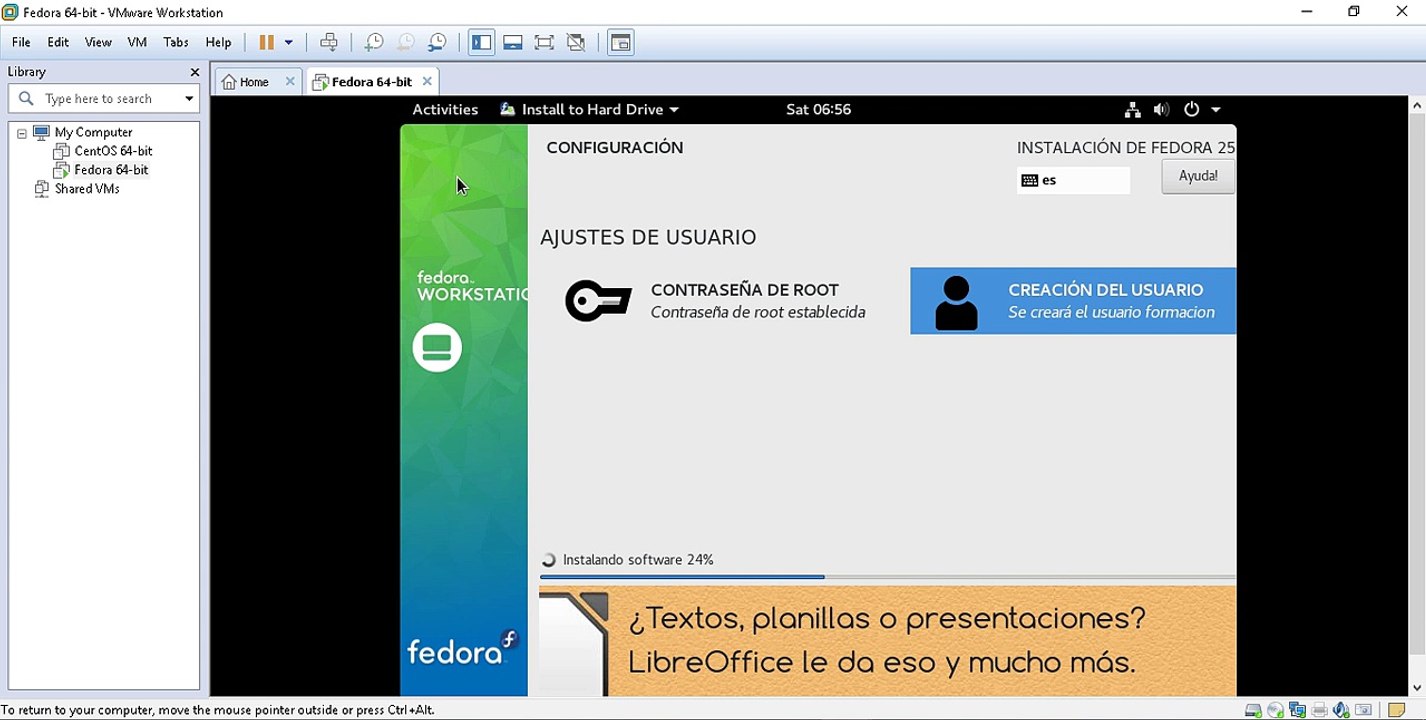Image resolution: width=1426 pixels, height=720 pixels.
Task: Enter full screen mode icon
Action: click(x=544, y=42)
